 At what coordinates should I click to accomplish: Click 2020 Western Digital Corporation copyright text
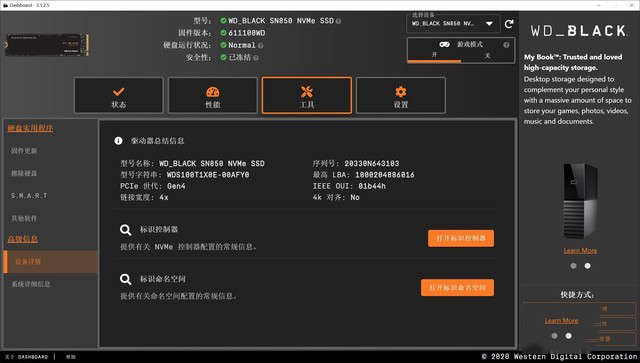[x=560, y=356]
